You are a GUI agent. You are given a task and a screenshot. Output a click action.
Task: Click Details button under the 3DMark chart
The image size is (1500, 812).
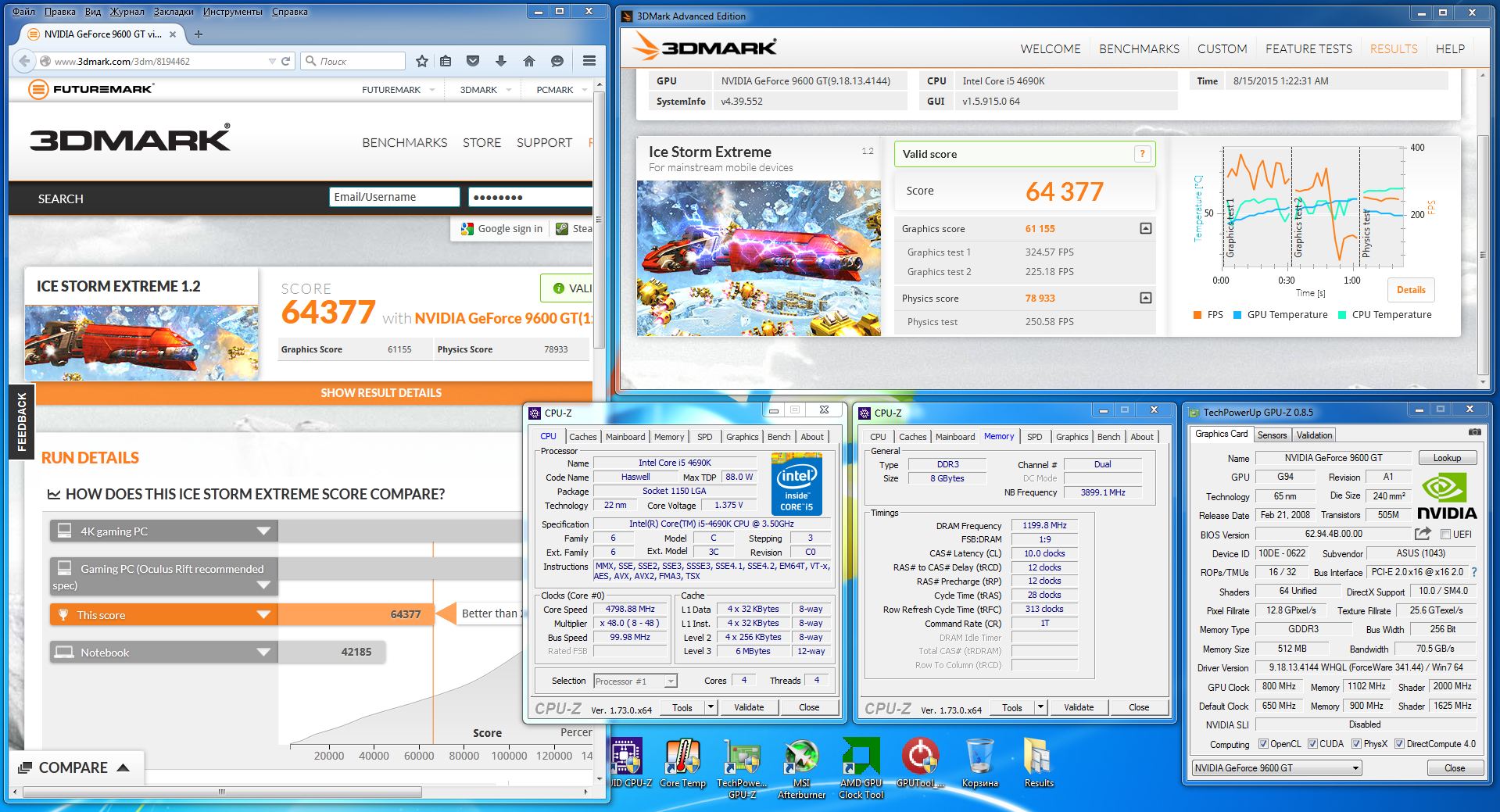(x=1411, y=290)
